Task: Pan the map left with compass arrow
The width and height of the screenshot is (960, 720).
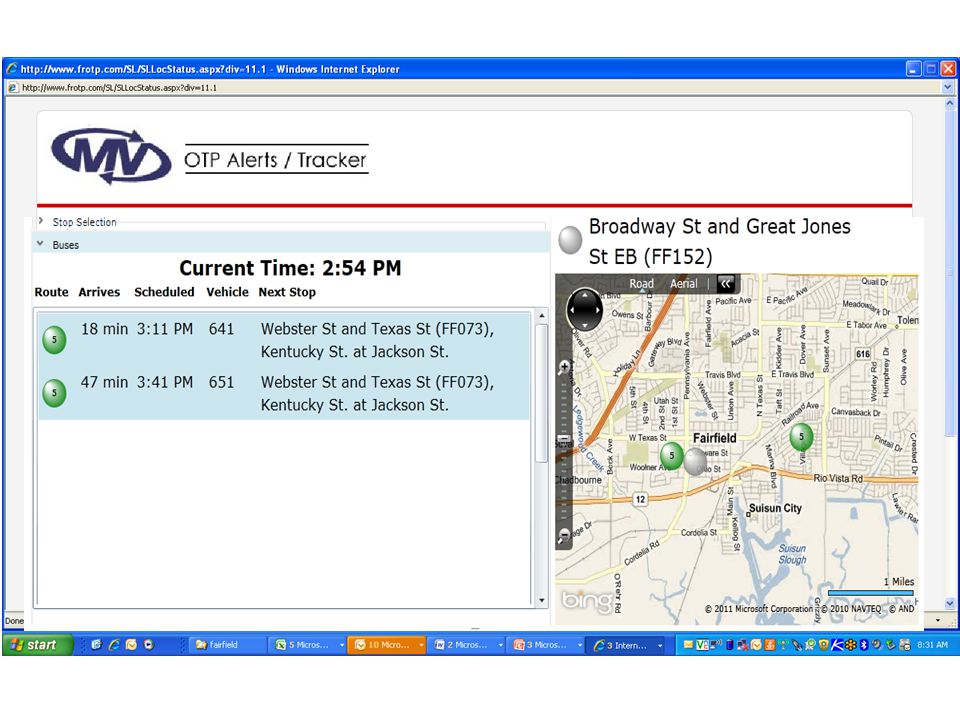Action: click(x=571, y=310)
